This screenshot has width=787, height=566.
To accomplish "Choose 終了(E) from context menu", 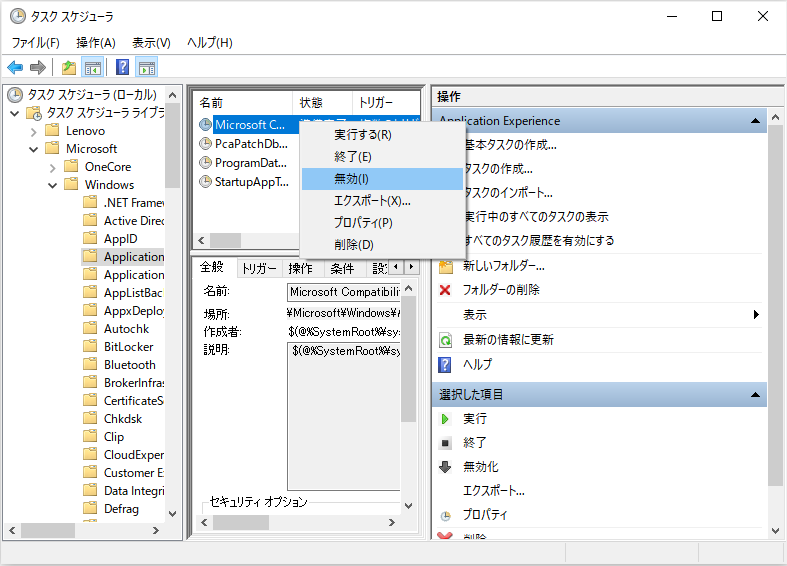I will pyautogui.click(x=382, y=157).
